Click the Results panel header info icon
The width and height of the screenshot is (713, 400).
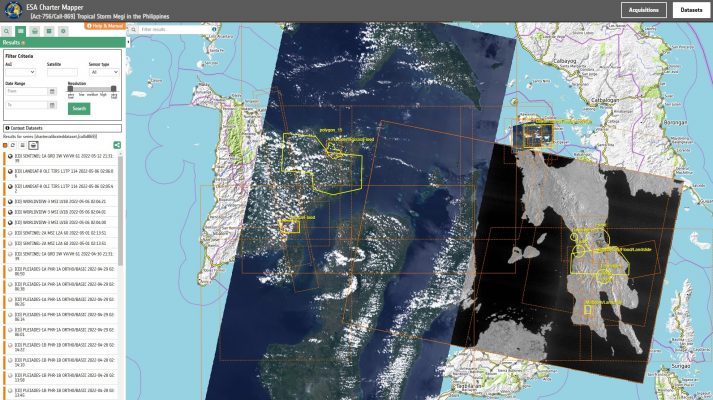click(x=23, y=43)
